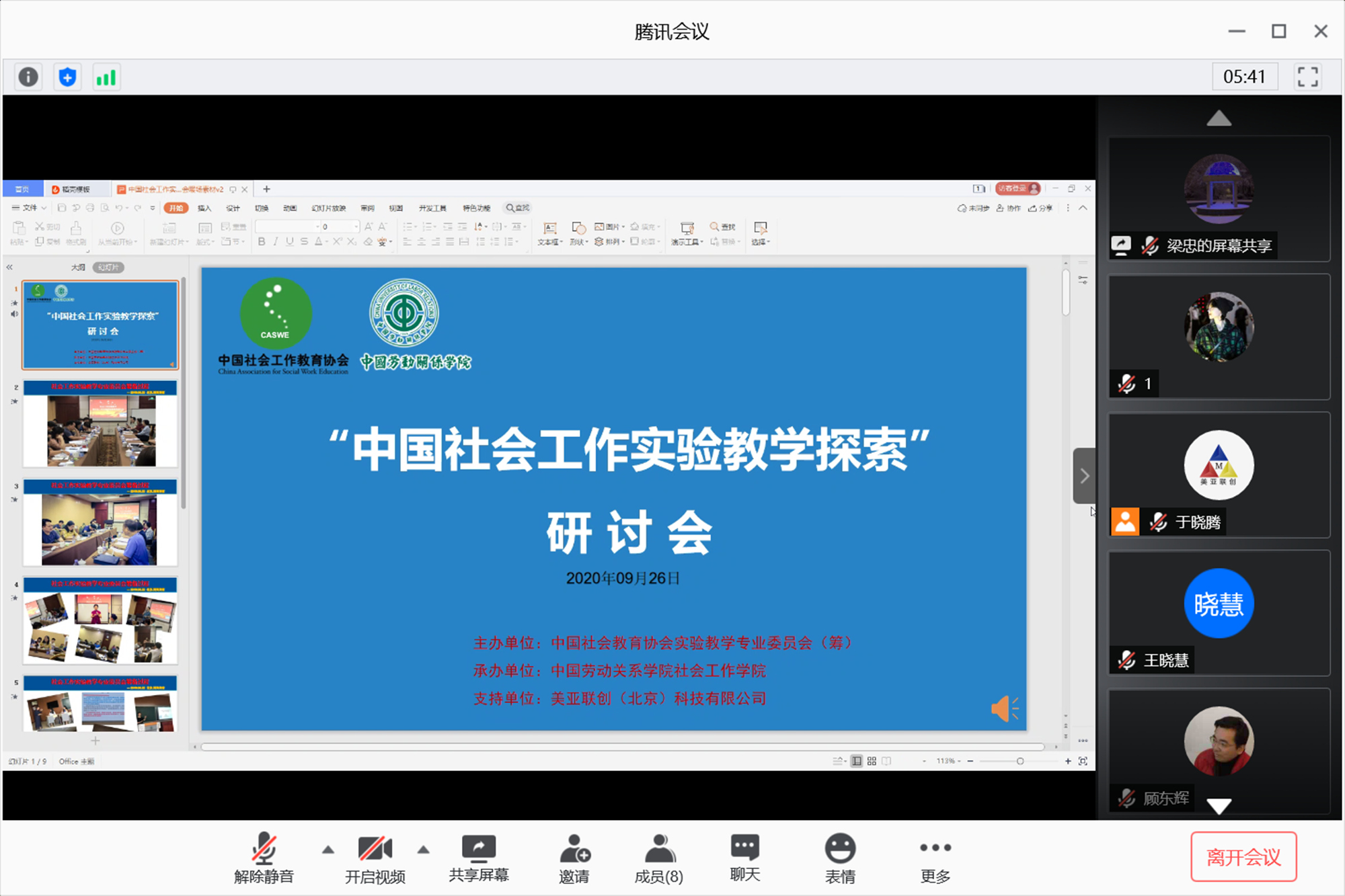Switch to the 插入 ribbon tab
Image resolution: width=1345 pixels, height=896 pixels.
click(x=204, y=208)
